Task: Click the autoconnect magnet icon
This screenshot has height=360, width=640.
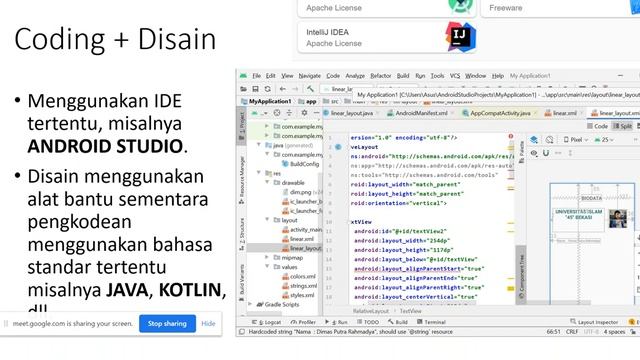Action: 546,153
